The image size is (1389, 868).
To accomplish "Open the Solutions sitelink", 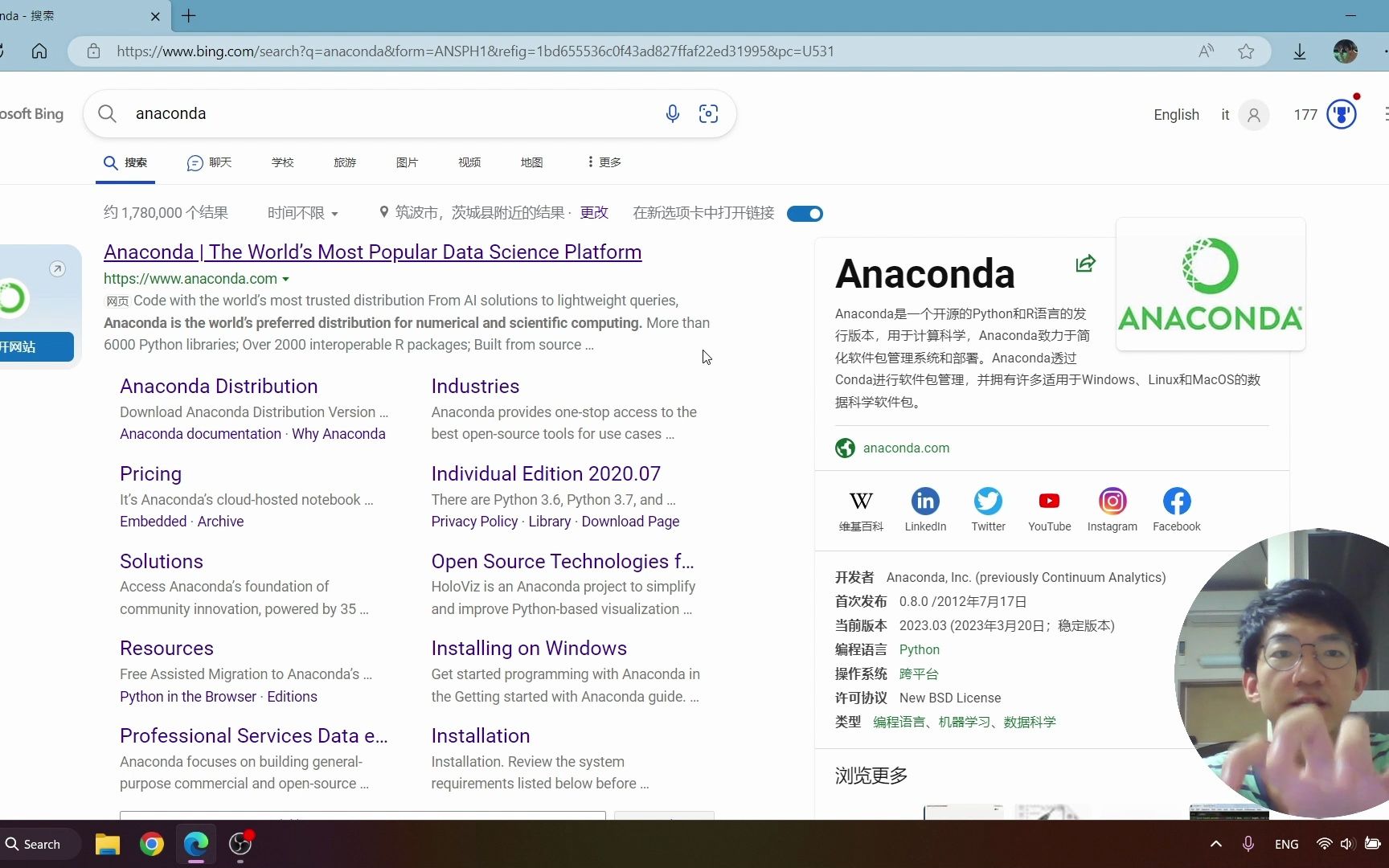I will (162, 562).
